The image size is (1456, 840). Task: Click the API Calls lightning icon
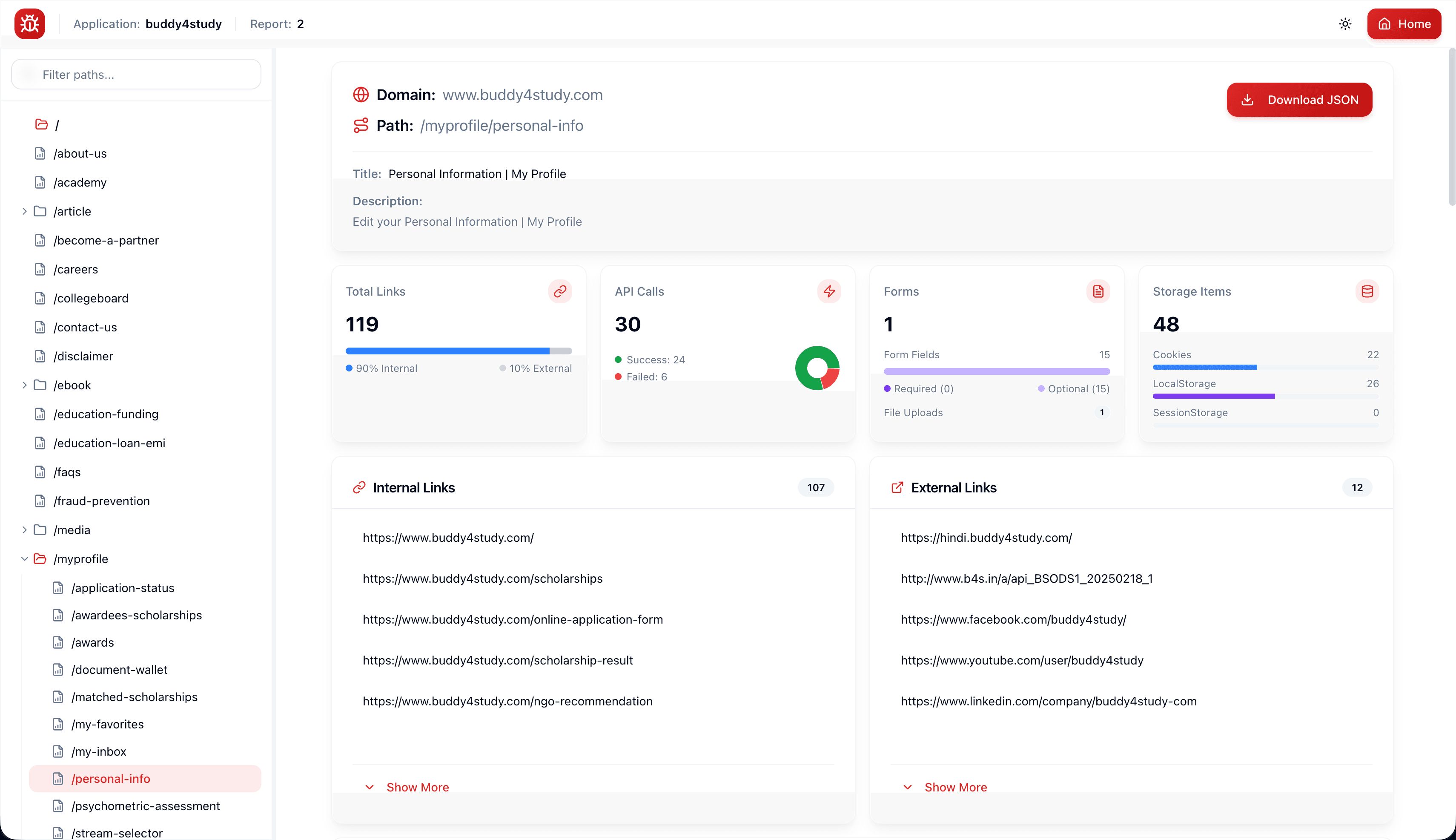(x=829, y=291)
